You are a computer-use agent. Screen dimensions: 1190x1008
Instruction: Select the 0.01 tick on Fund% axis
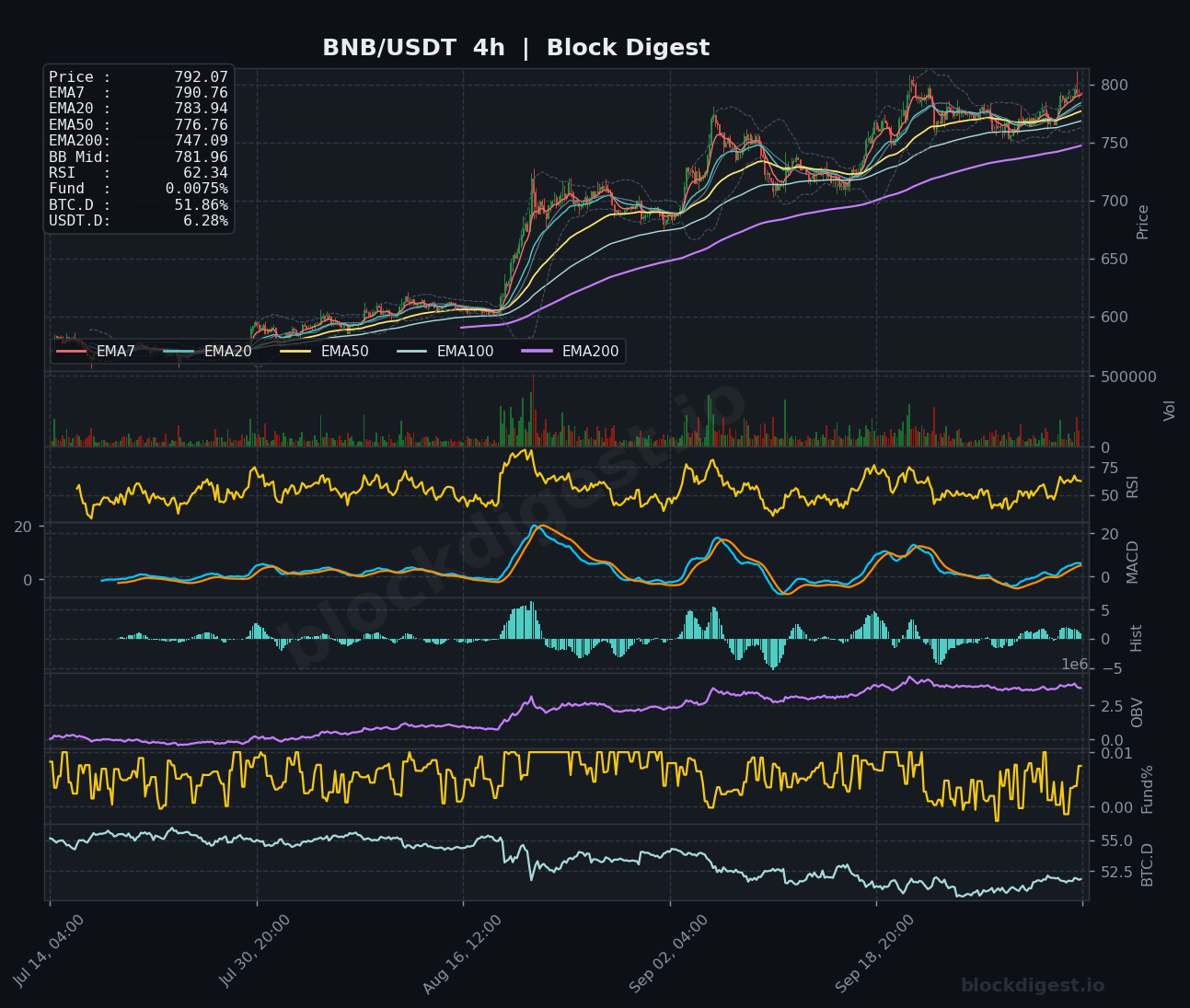(1116, 753)
